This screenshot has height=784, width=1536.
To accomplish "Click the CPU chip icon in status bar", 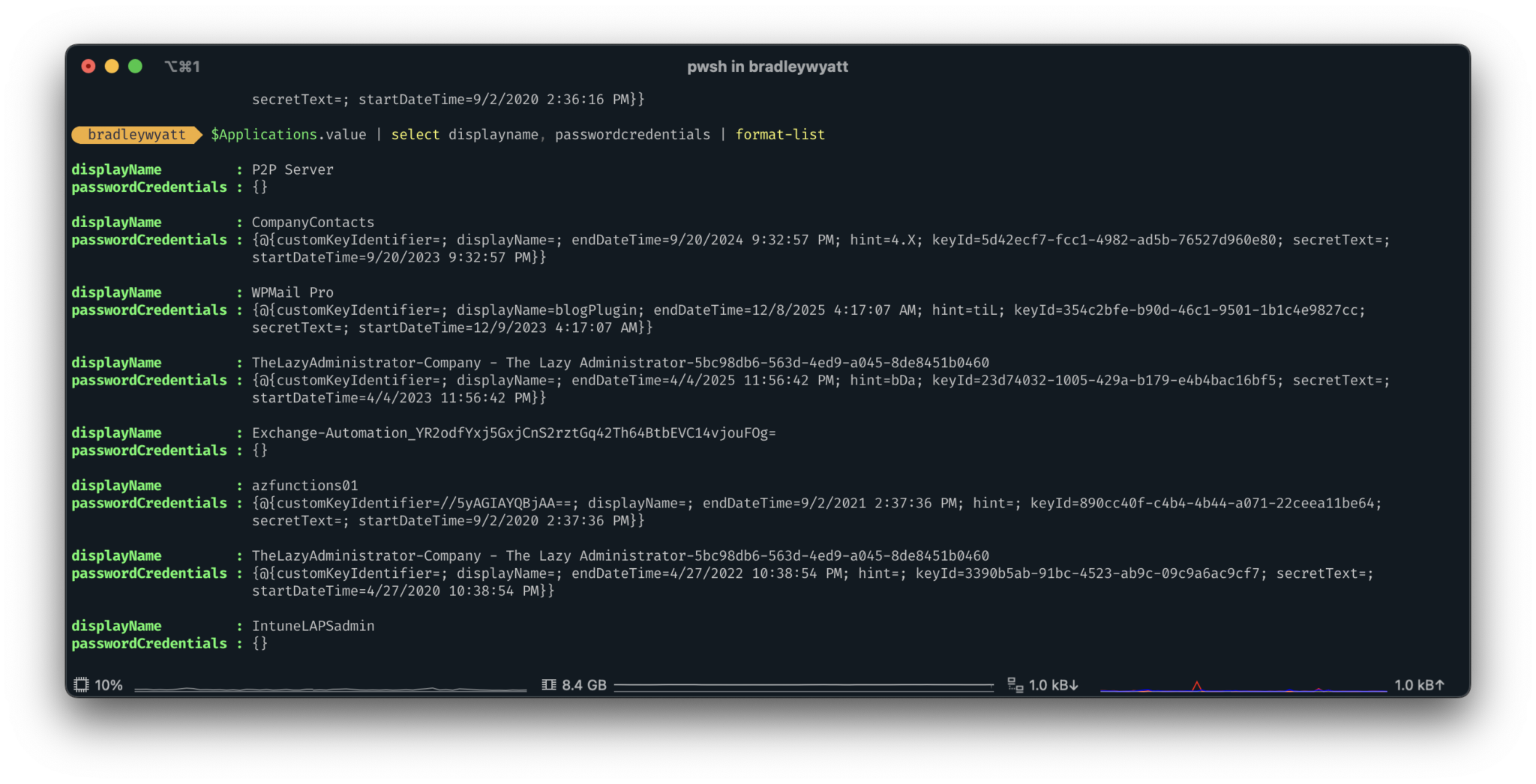I will pos(81,684).
